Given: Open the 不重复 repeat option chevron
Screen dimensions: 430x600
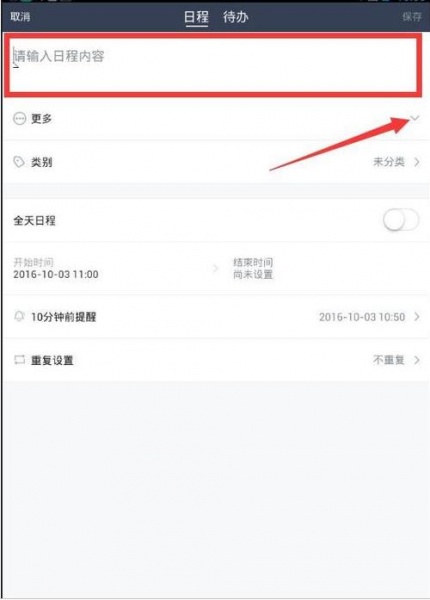Looking at the screenshot, I should click(x=417, y=360).
